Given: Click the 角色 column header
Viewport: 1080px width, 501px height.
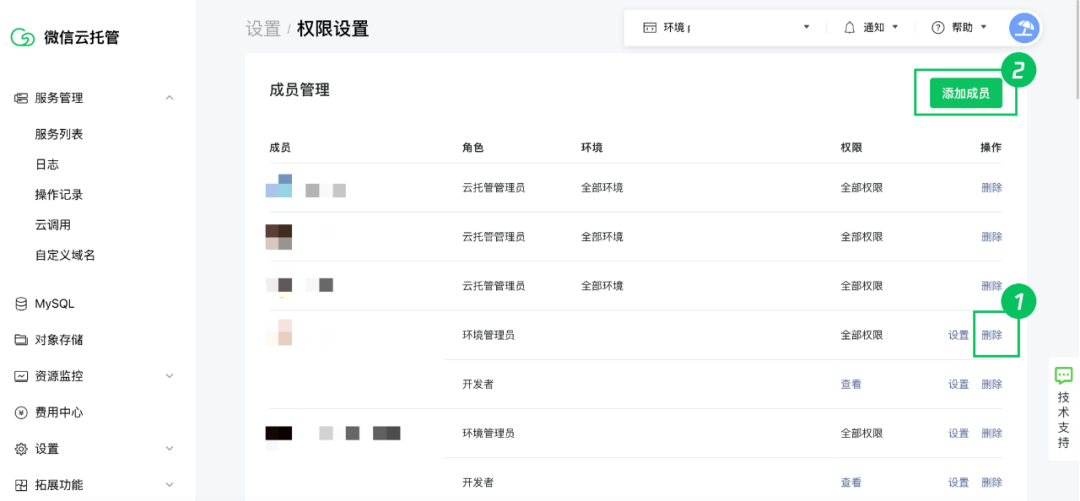Looking at the screenshot, I should click(x=473, y=147).
